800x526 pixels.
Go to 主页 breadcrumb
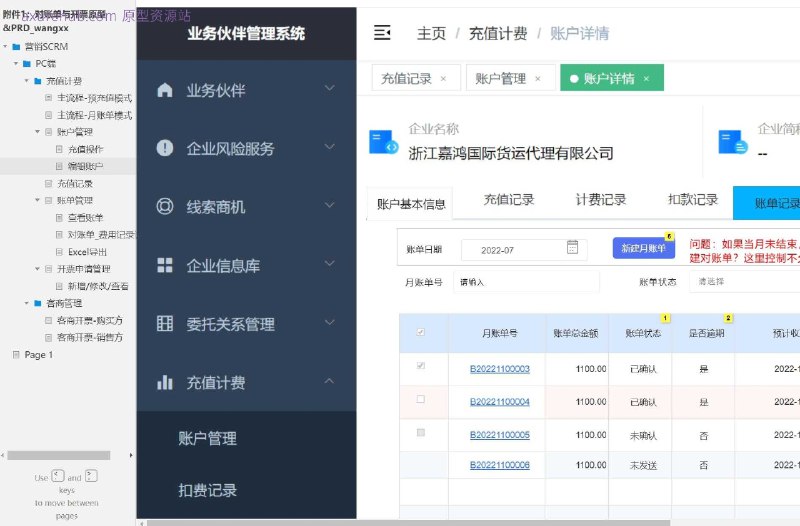431,34
